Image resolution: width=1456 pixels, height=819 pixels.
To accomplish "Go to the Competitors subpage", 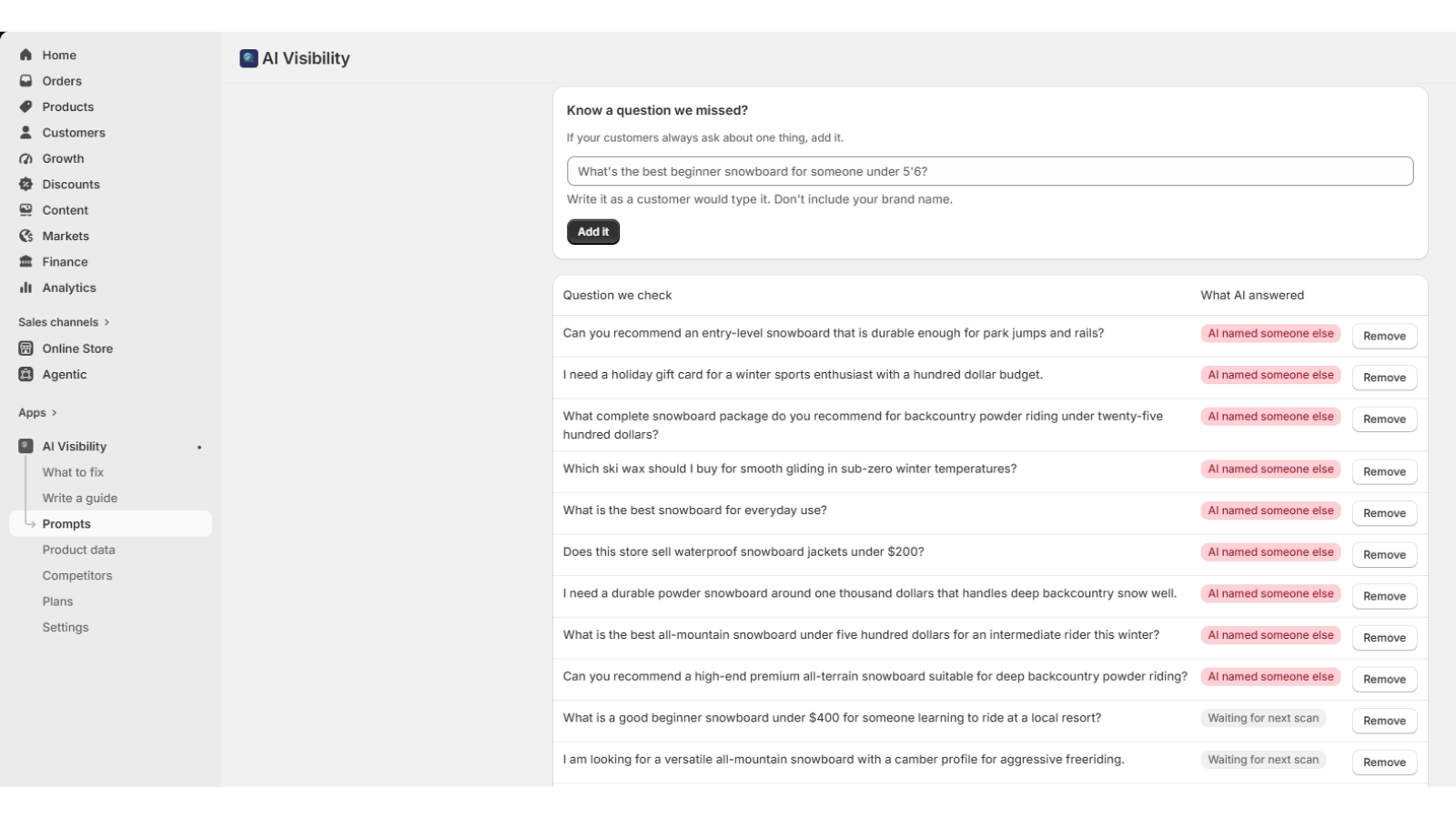I will point(77,576).
